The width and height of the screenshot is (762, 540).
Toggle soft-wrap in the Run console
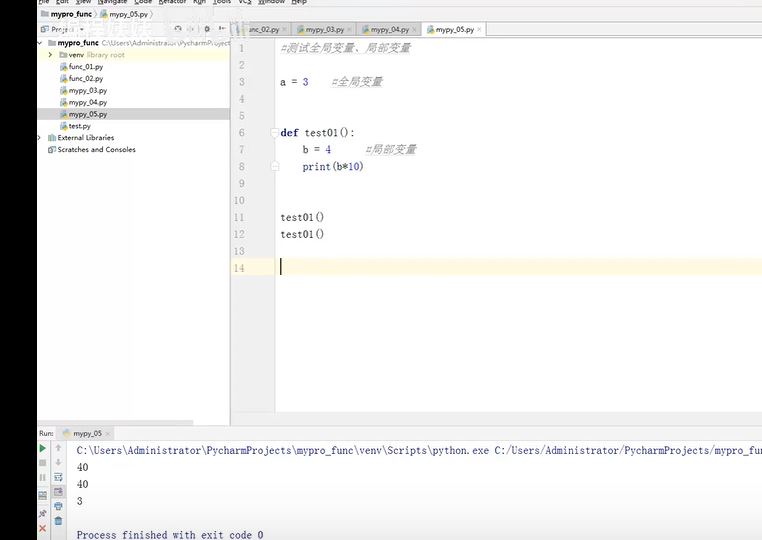58,477
